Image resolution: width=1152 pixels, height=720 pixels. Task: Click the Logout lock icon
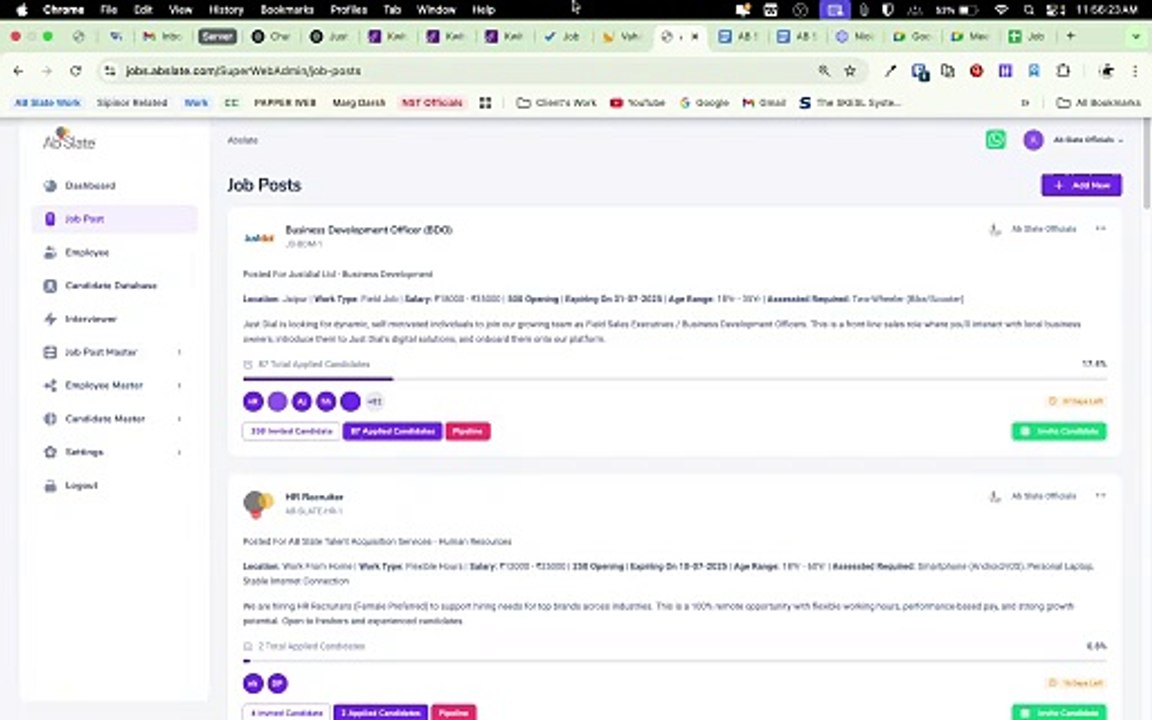50,486
